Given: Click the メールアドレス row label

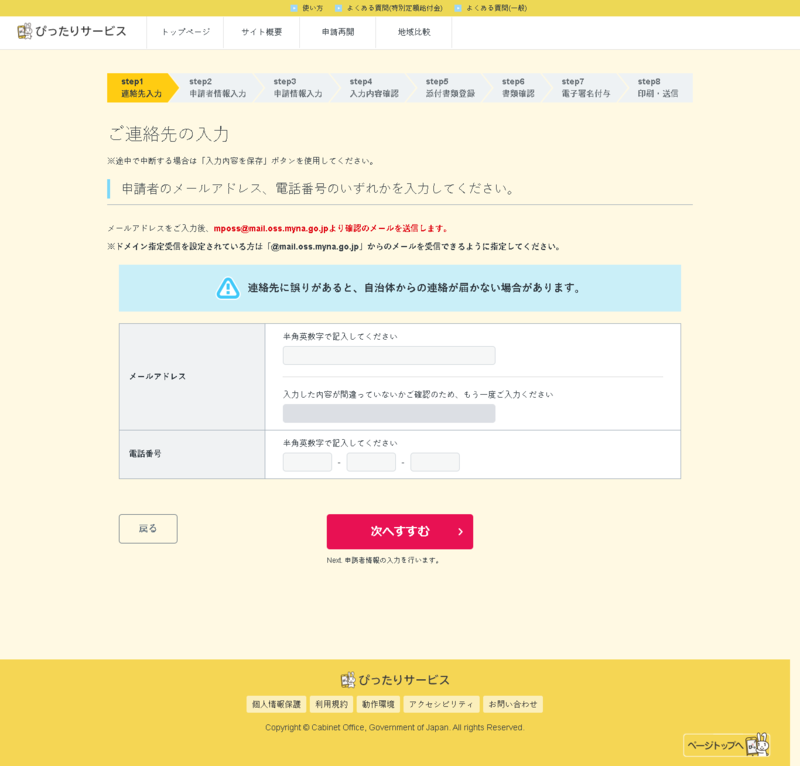Looking at the screenshot, I should [x=157, y=377].
